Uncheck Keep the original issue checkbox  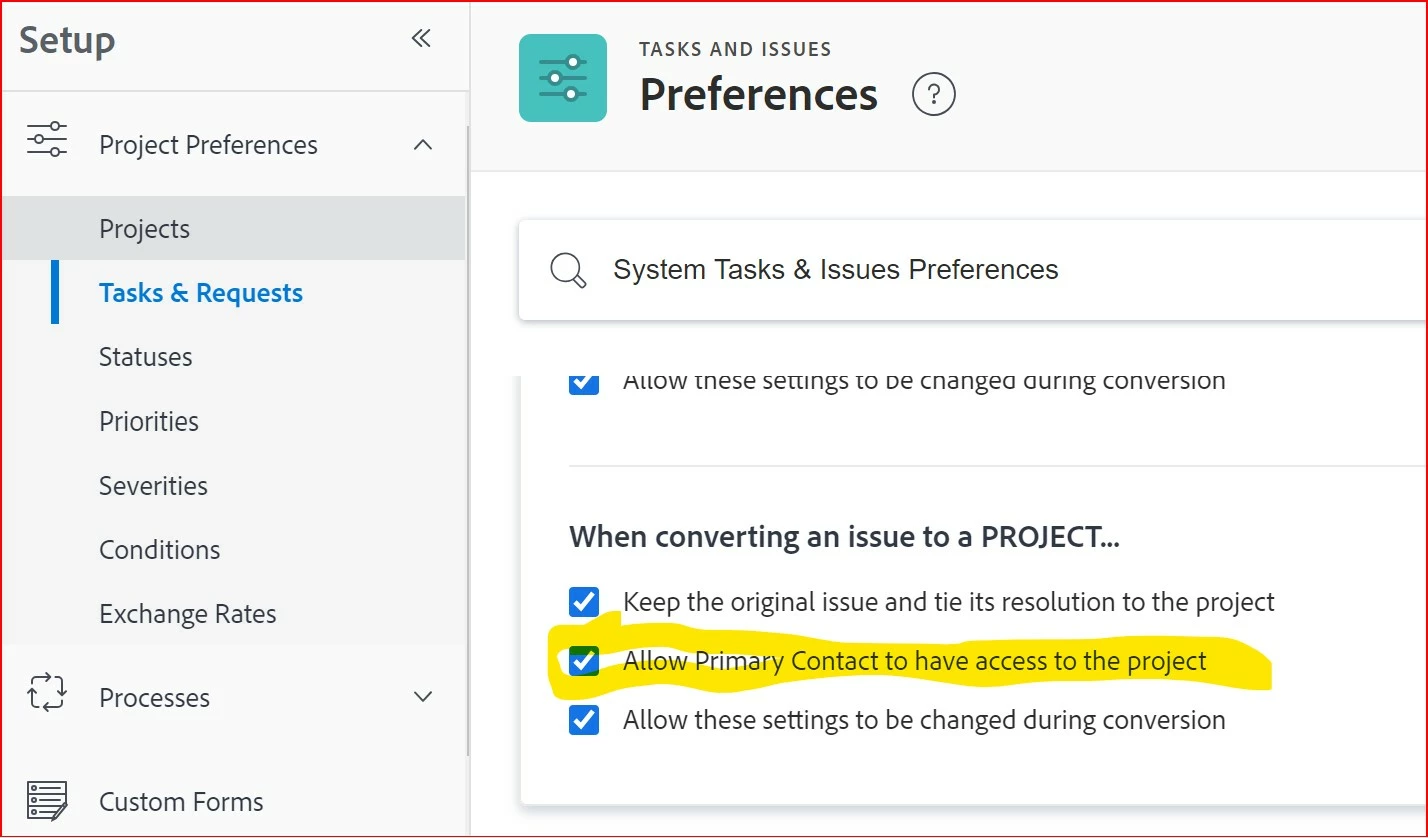click(584, 602)
